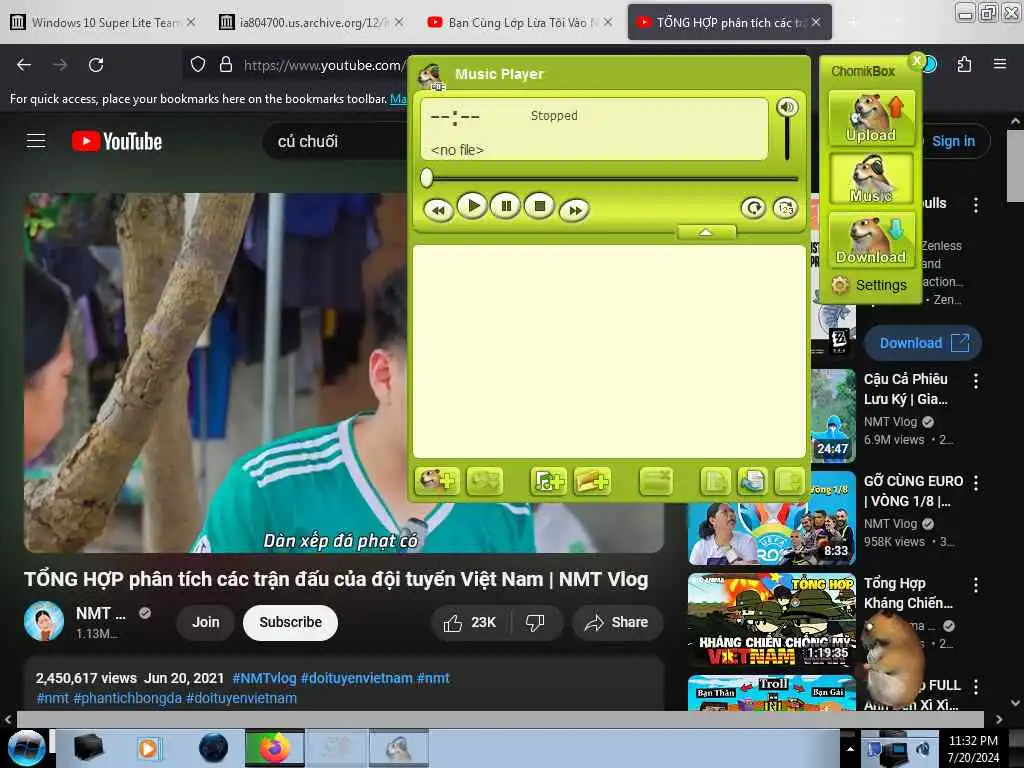Close the ChomikBox panel
The width and height of the screenshot is (1024, 768).
pos(917,61)
